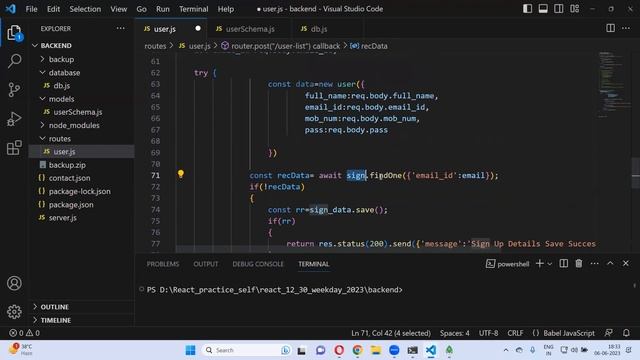Open the Search view in activity bar
640x360 pixels.
point(14,61)
